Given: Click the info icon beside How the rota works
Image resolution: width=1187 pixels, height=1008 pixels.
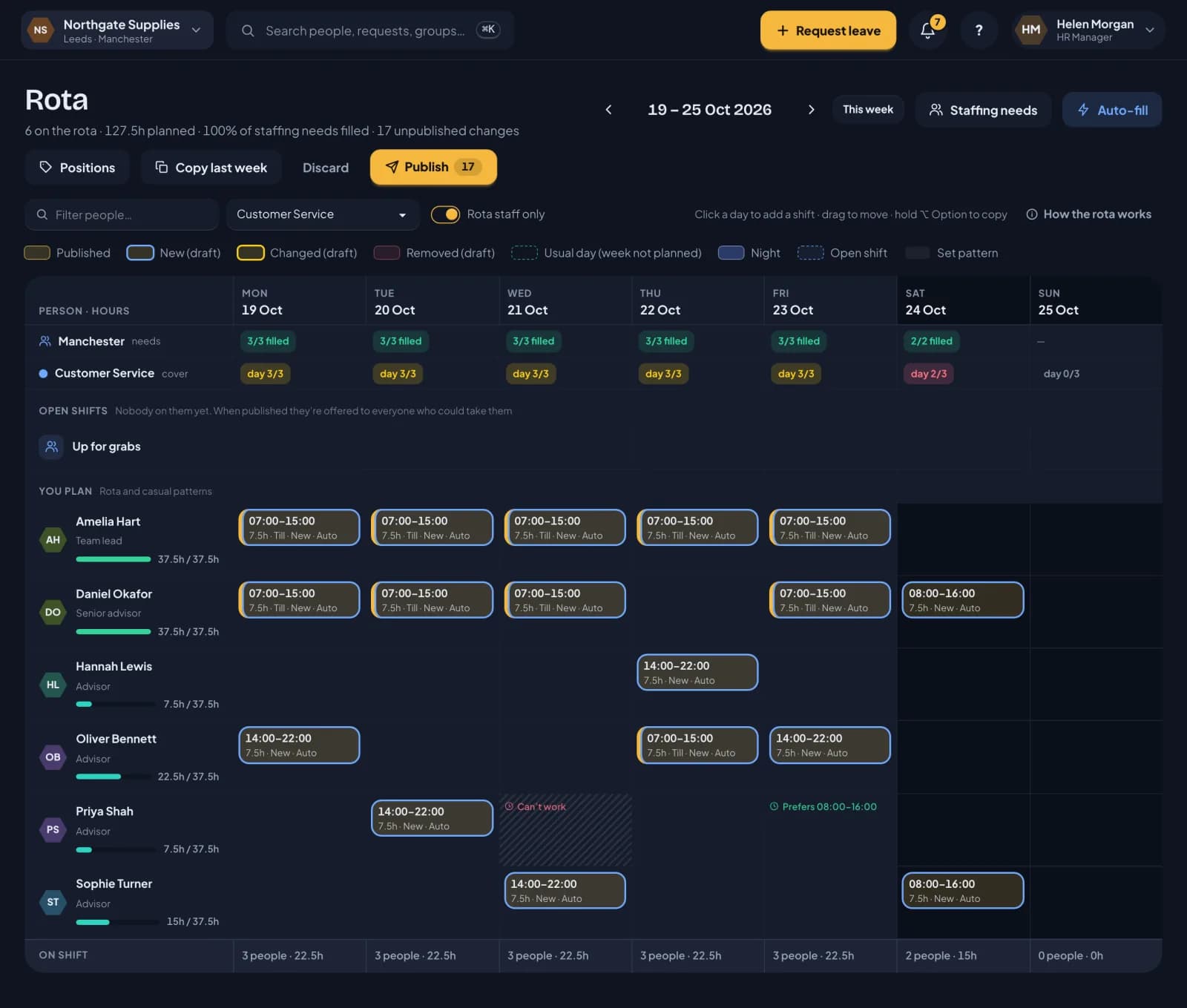Looking at the screenshot, I should (x=1031, y=214).
